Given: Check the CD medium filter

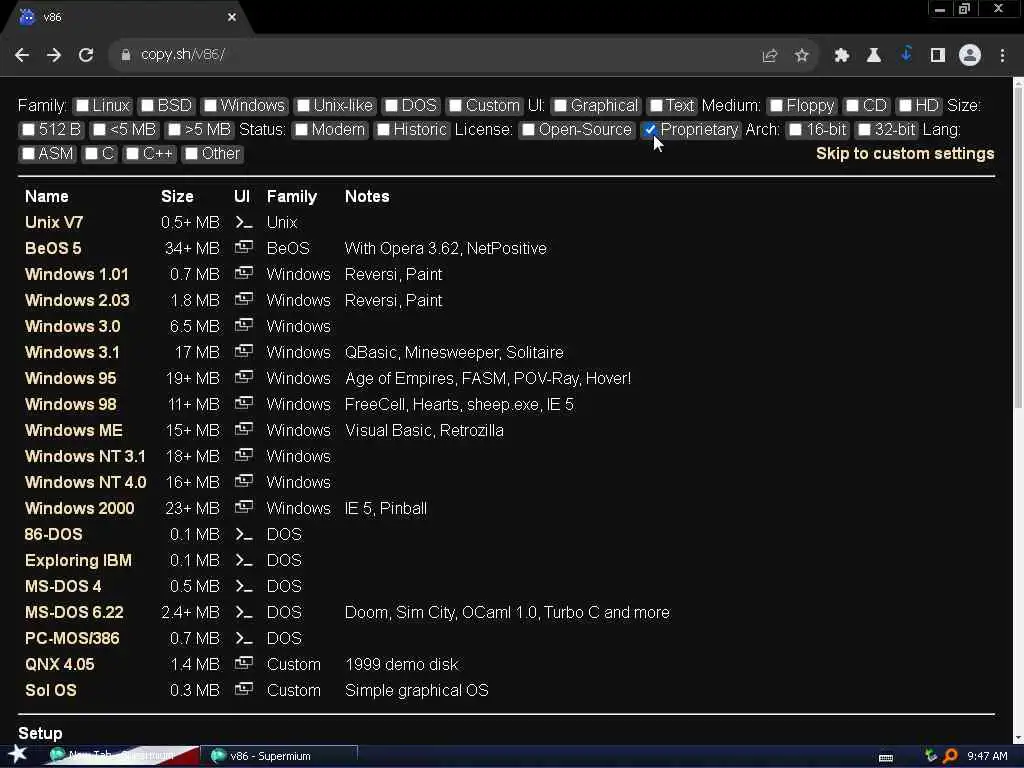Looking at the screenshot, I should click(x=852, y=106).
